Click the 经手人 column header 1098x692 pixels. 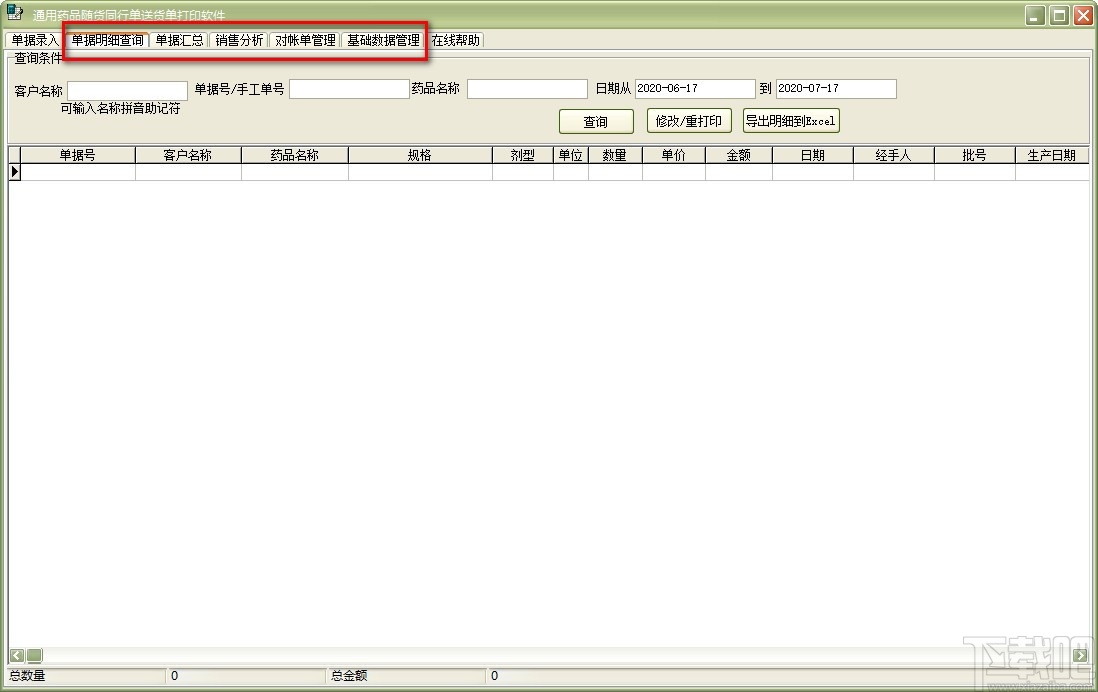[x=894, y=155]
